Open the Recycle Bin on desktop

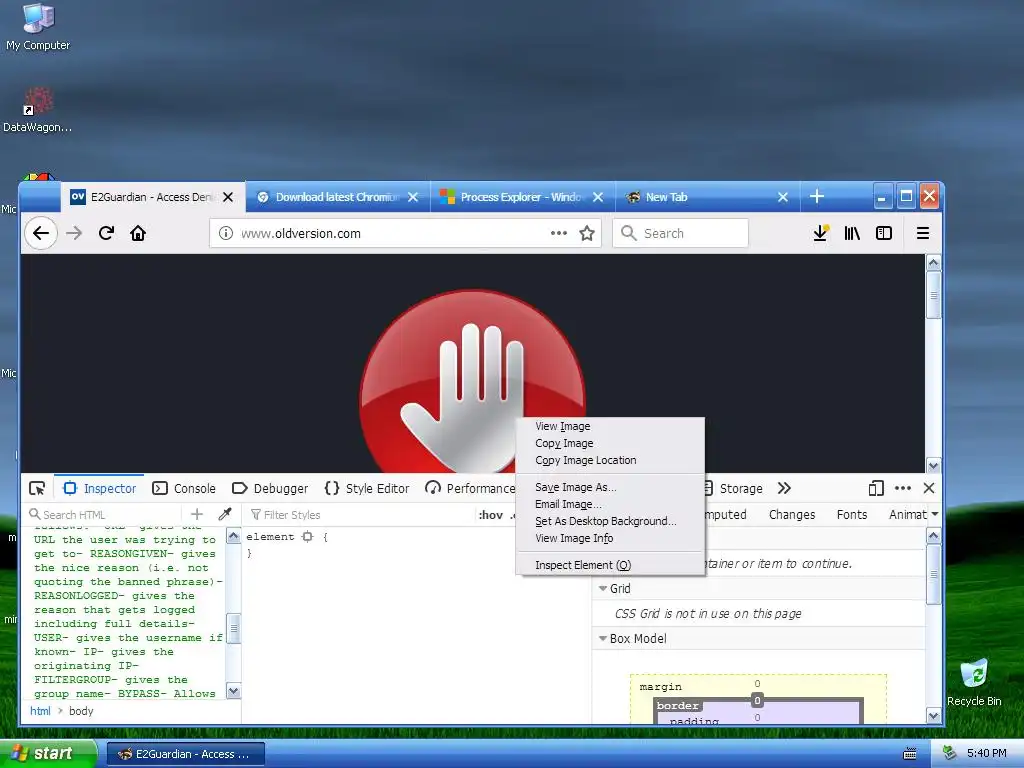click(x=974, y=683)
